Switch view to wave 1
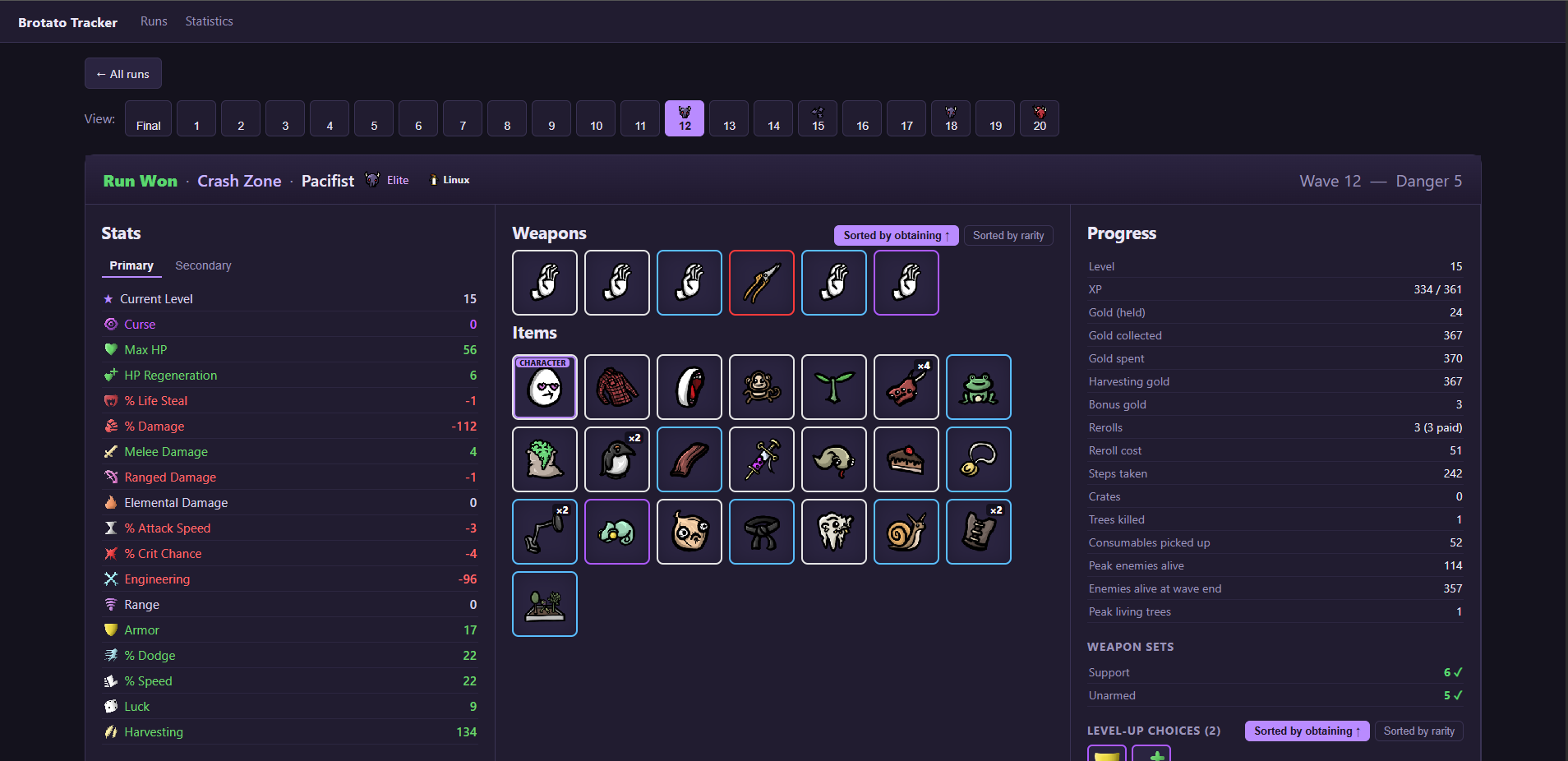Viewport: 1568px width, 761px height. pyautogui.click(x=196, y=118)
